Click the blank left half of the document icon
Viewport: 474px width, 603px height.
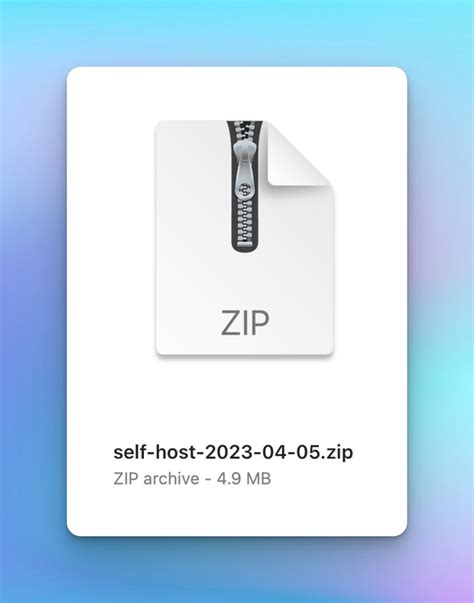(192, 231)
